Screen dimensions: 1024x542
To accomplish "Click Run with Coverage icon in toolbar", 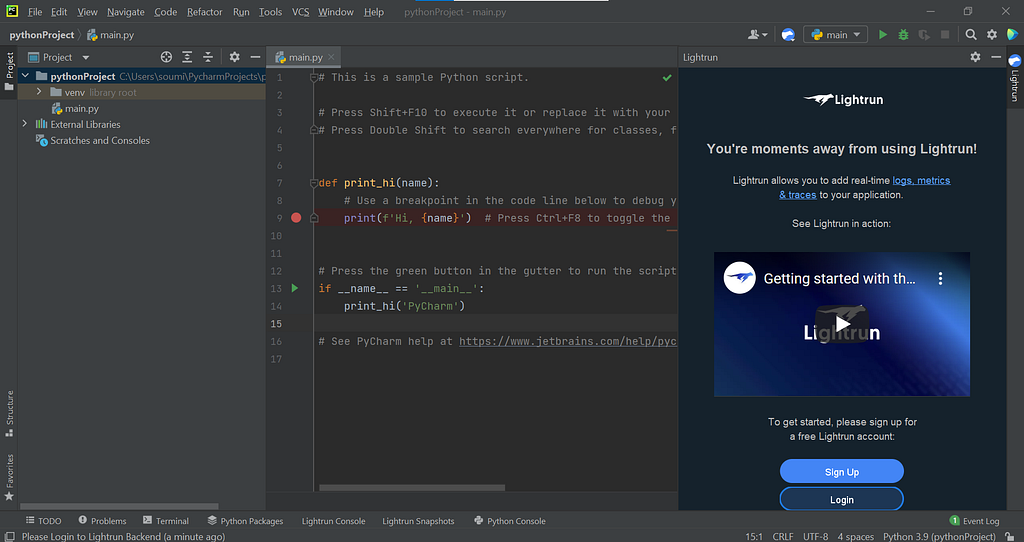I will 924,35.
